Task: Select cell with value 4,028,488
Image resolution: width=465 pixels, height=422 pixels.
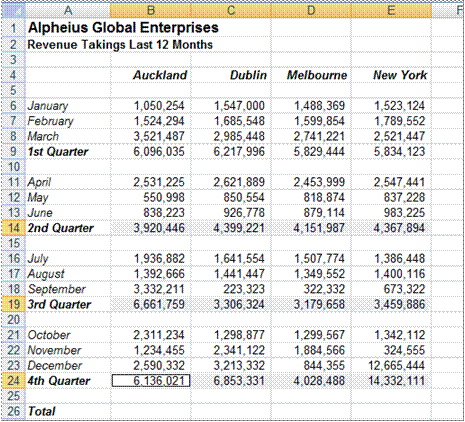Action: point(311,381)
